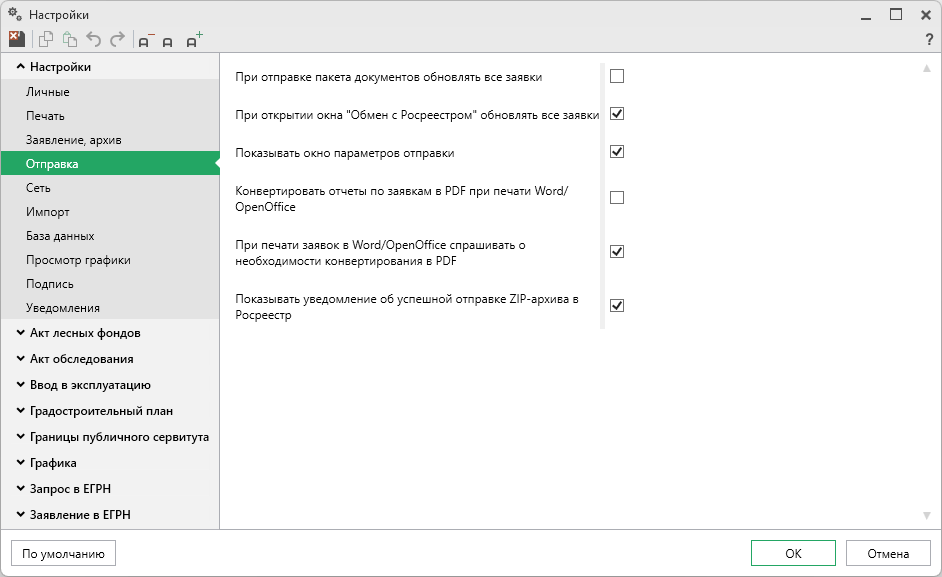942x577 pixels.
Task: Open help via question mark icon
Action: pyautogui.click(x=929, y=40)
